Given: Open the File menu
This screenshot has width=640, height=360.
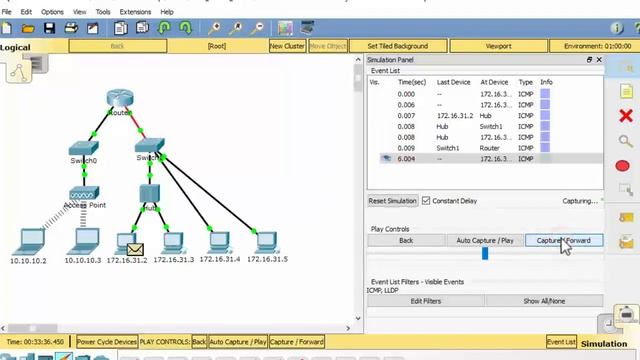Looking at the screenshot, I should click(7, 12).
